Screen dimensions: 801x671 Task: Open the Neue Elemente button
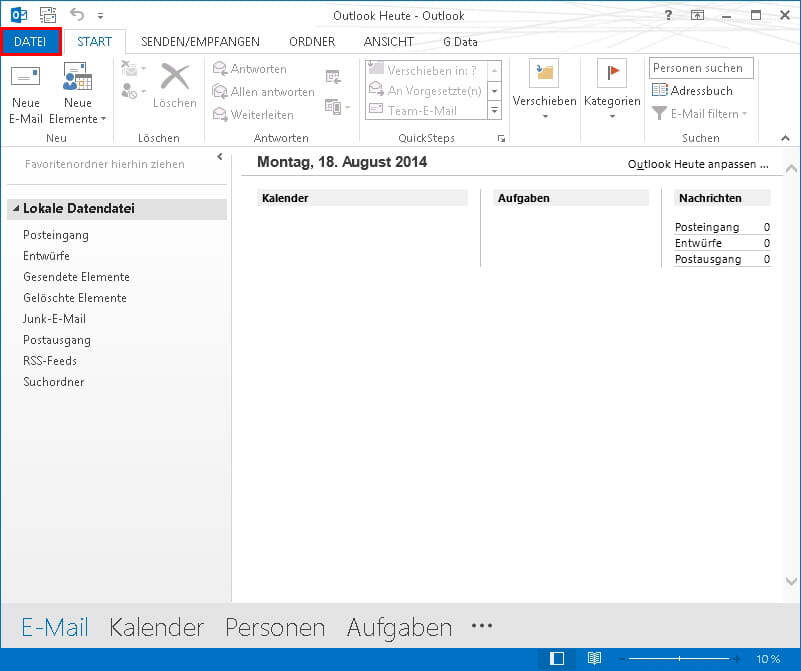point(78,93)
